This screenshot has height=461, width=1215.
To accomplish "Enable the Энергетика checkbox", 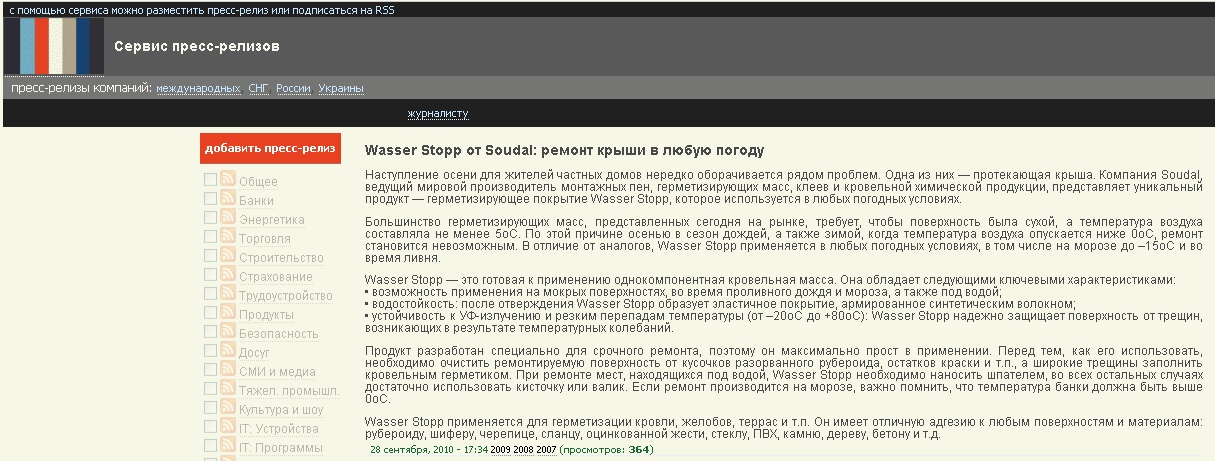I will [x=211, y=218].
